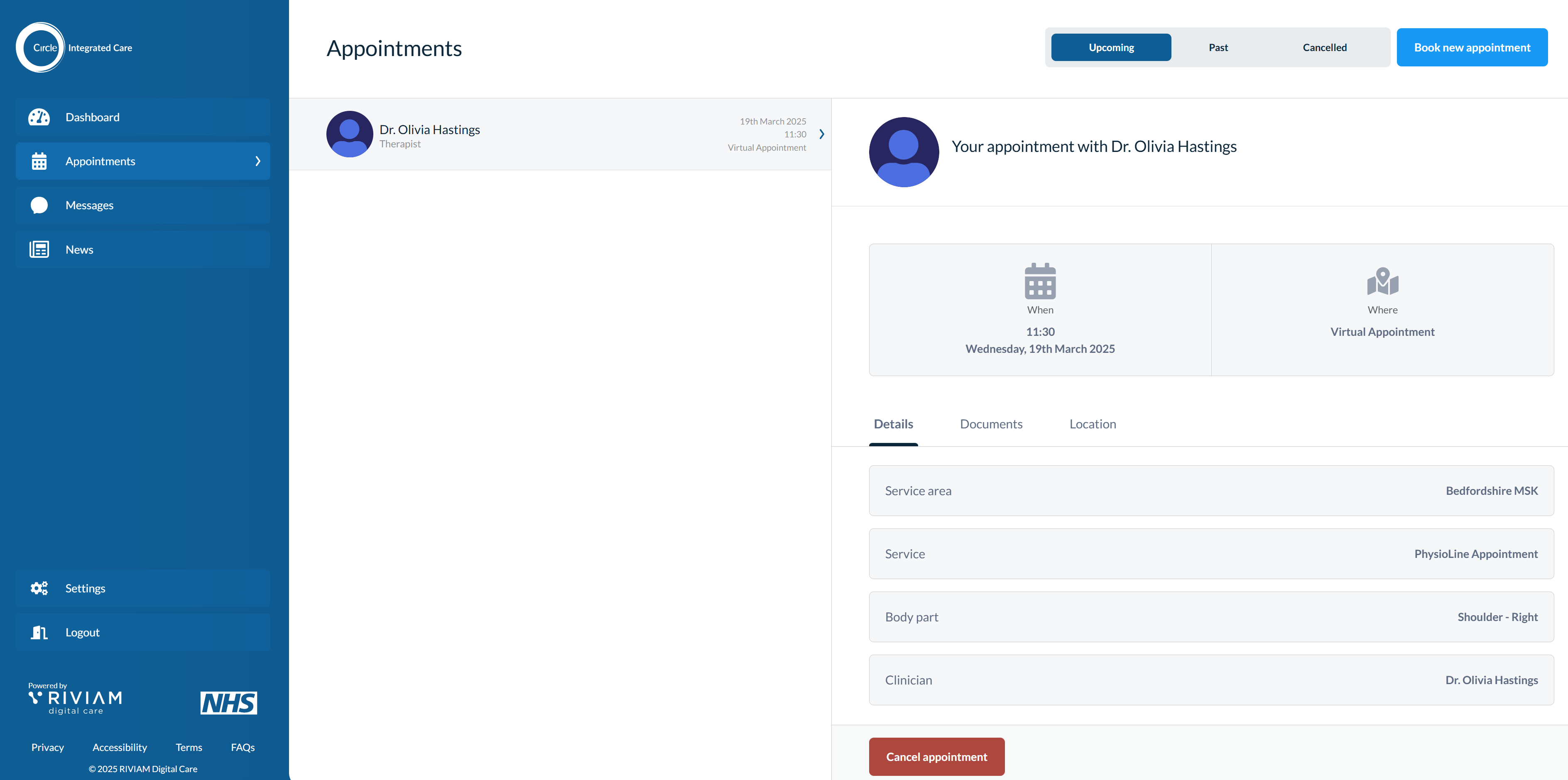Image resolution: width=1568 pixels, height=780 pixels.
Task: Click the Where map pin icon
Action: tap(1382, 281)
